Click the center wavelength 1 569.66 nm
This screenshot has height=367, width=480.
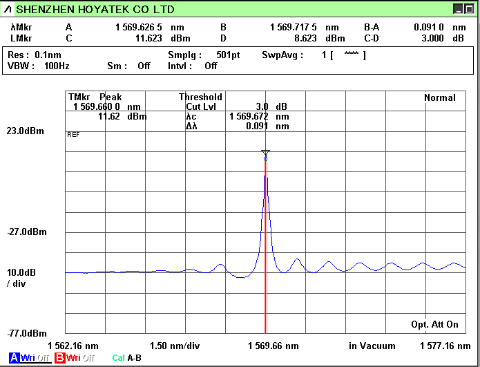tap(273, 346)
